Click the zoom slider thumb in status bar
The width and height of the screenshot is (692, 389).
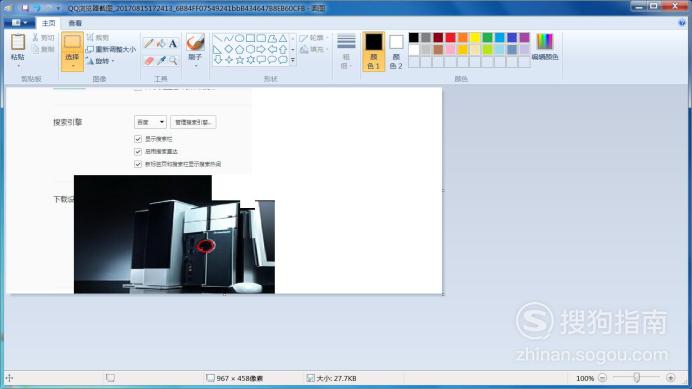[x=636, y=378]
